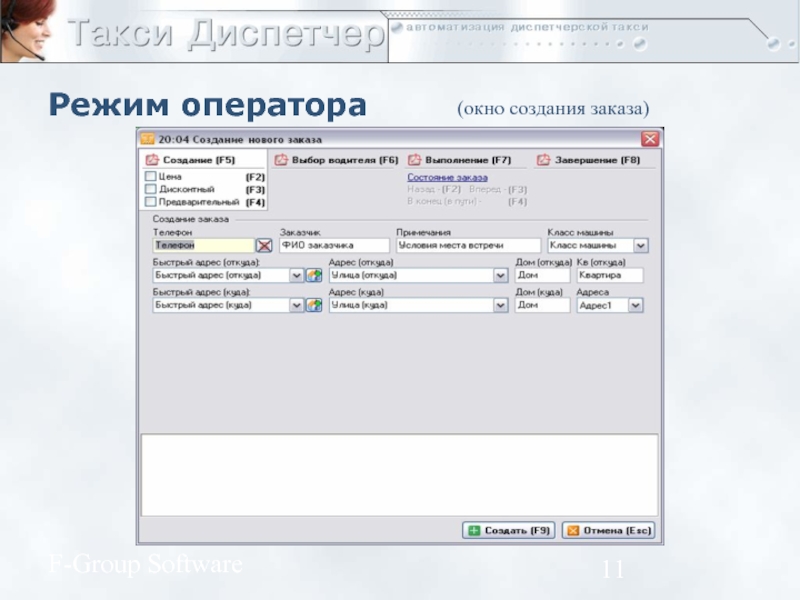800x600 pixels.
Task: Click the clear phone field icon
Action: [264, 245]
